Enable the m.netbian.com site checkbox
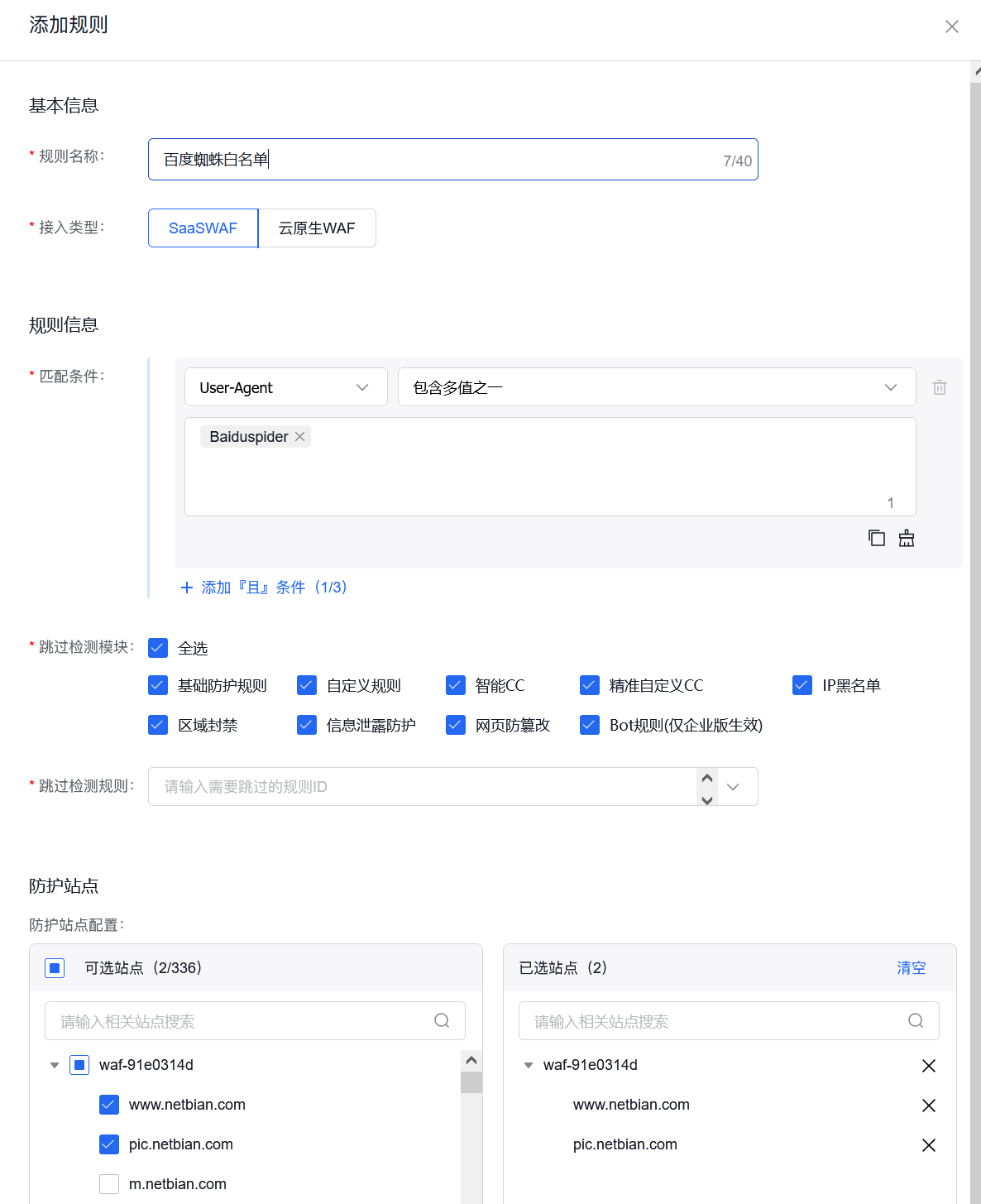The height and width of the screenshot is (1204, 981). pos(108,1183)
